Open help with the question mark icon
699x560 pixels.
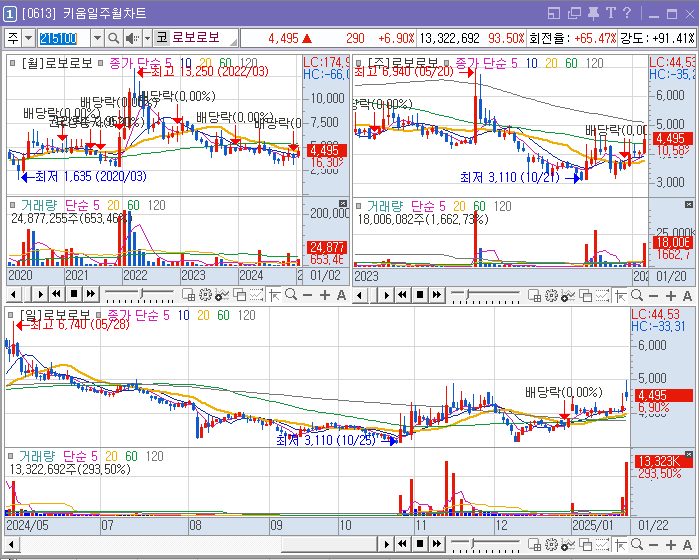tap(627, 13)
